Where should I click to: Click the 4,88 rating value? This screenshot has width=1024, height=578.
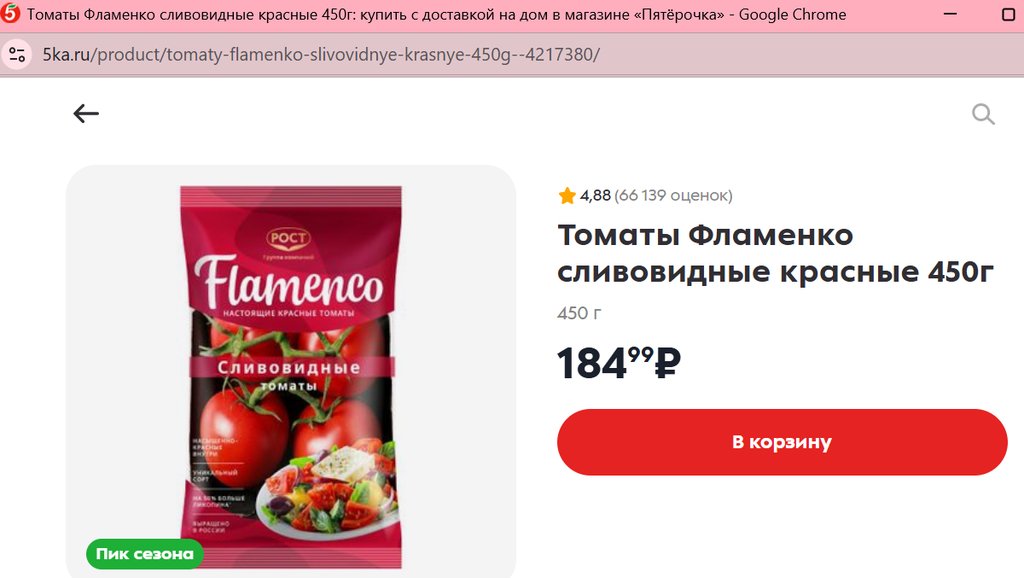click(595, 195)
